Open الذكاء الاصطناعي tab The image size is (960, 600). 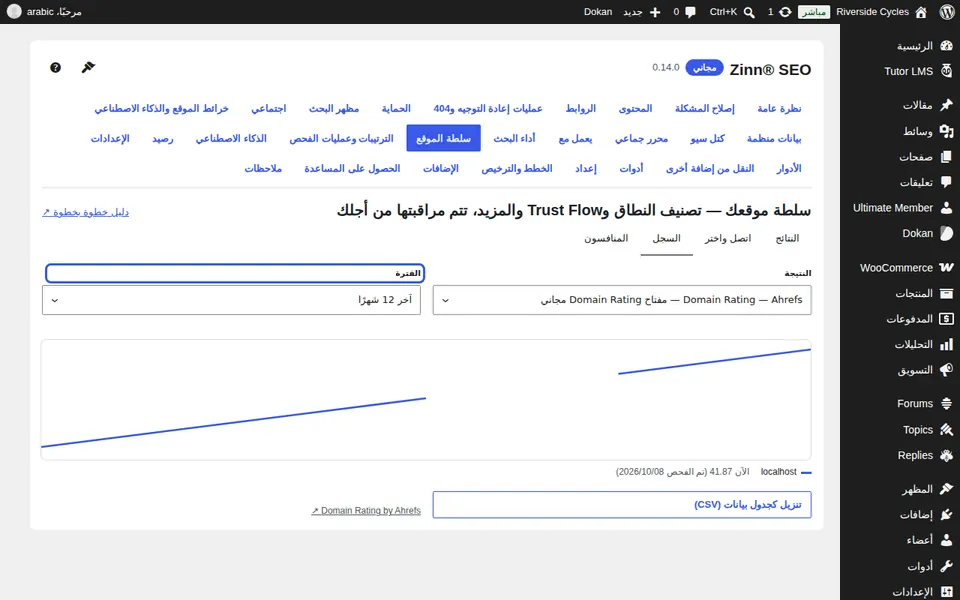click(x=231, y=138)
